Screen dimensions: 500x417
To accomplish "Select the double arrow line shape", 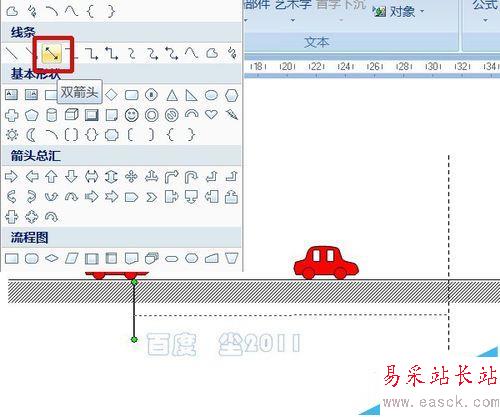I will coord(52,53).
